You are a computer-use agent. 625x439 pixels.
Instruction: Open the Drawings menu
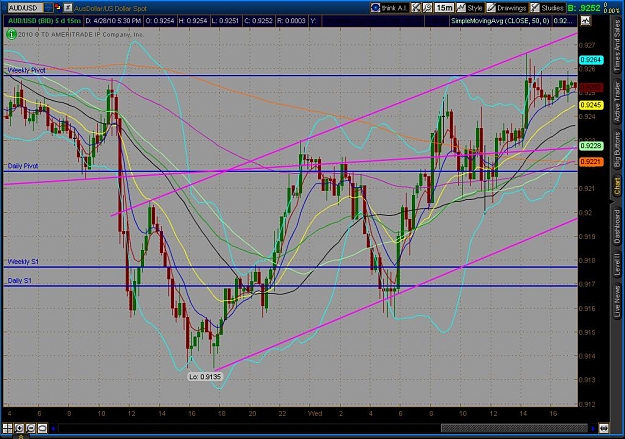point(507,8)
